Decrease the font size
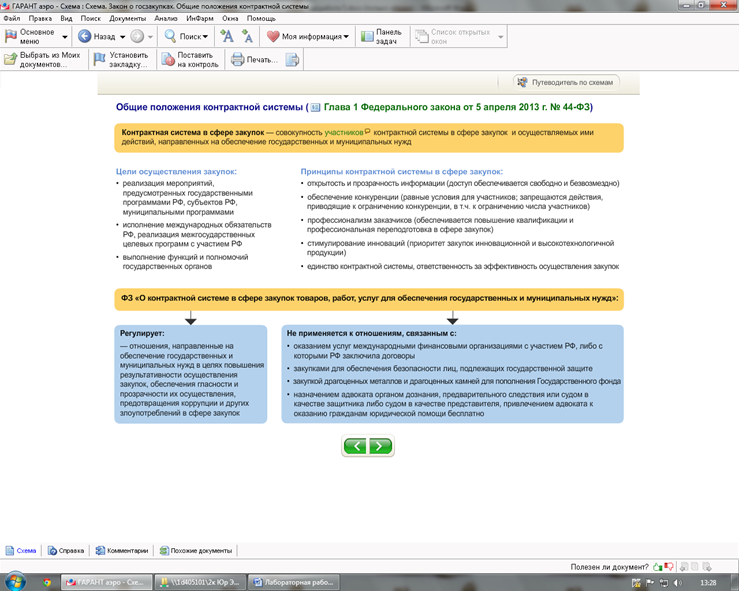The height and width of the screenshot is (591, 739). pyautogui.click(x=247, y=36)
